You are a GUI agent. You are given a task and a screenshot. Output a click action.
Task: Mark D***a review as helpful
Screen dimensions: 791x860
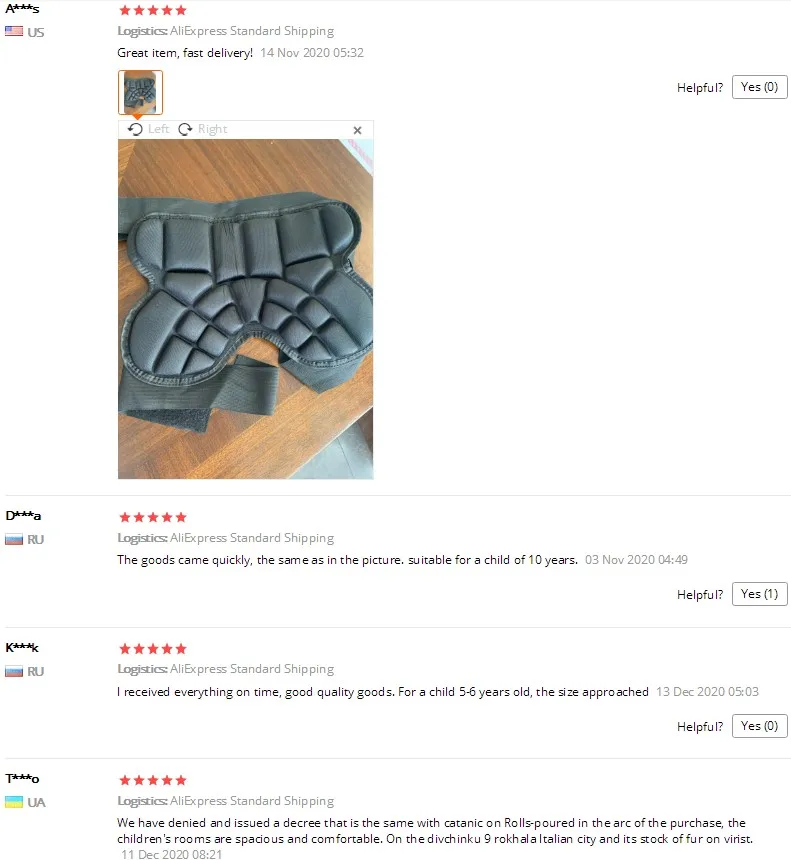pyautogui.click(x=759, y=594)
